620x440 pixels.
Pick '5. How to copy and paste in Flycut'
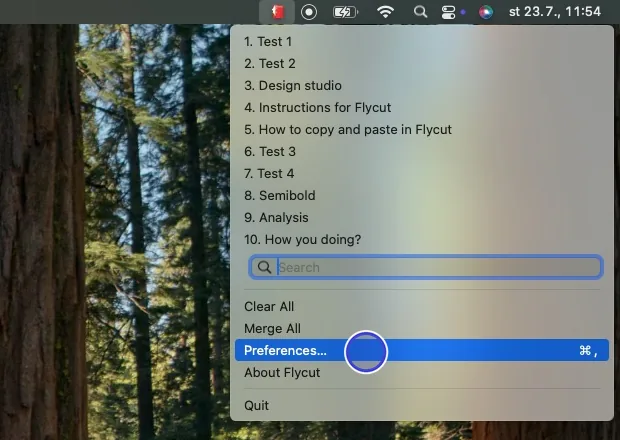(x=422, y=130)
